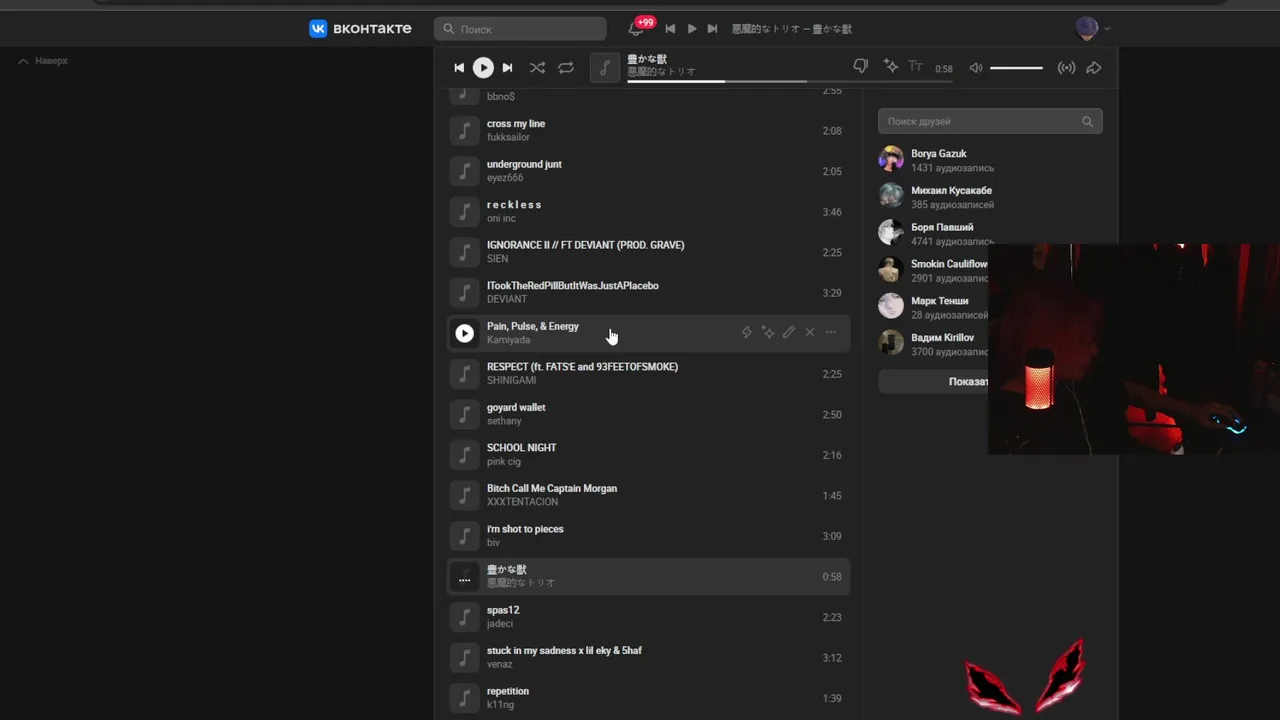
Task: Click Марк Тенши avatar
Action: (891, 306)
